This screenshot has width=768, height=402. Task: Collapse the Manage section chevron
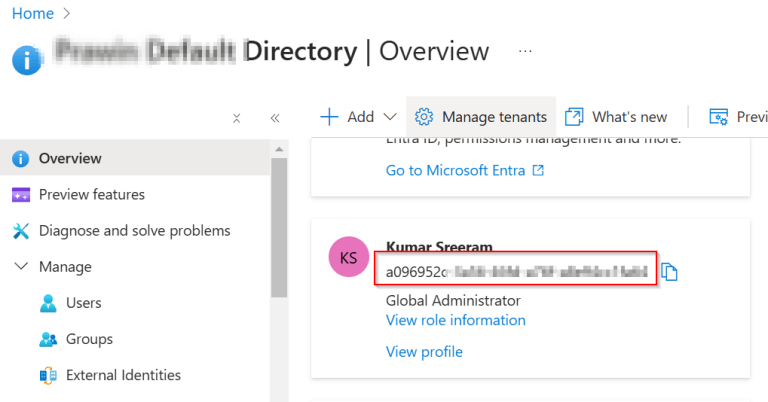tap(21, 267)
